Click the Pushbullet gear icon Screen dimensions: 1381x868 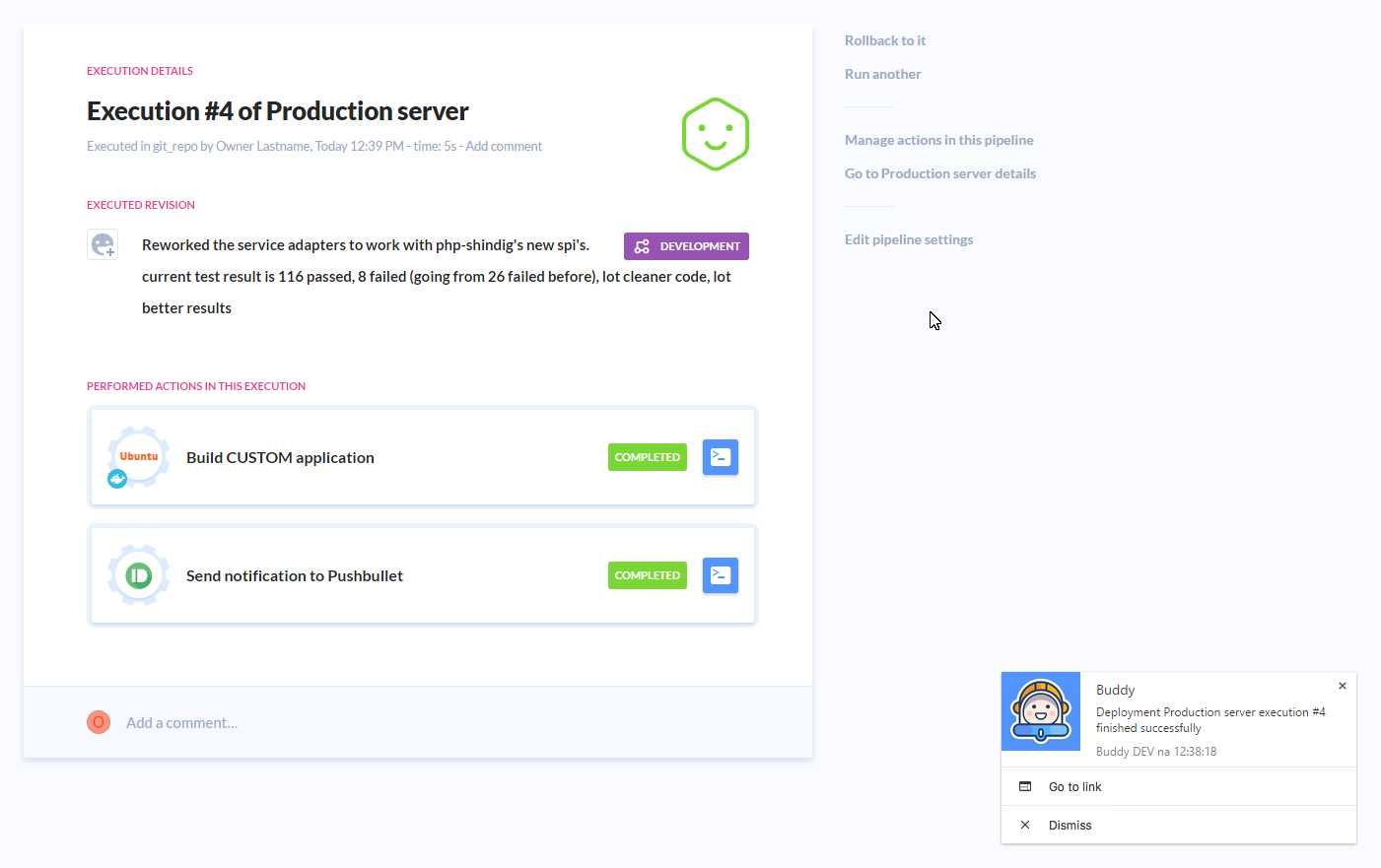(139, 574)
